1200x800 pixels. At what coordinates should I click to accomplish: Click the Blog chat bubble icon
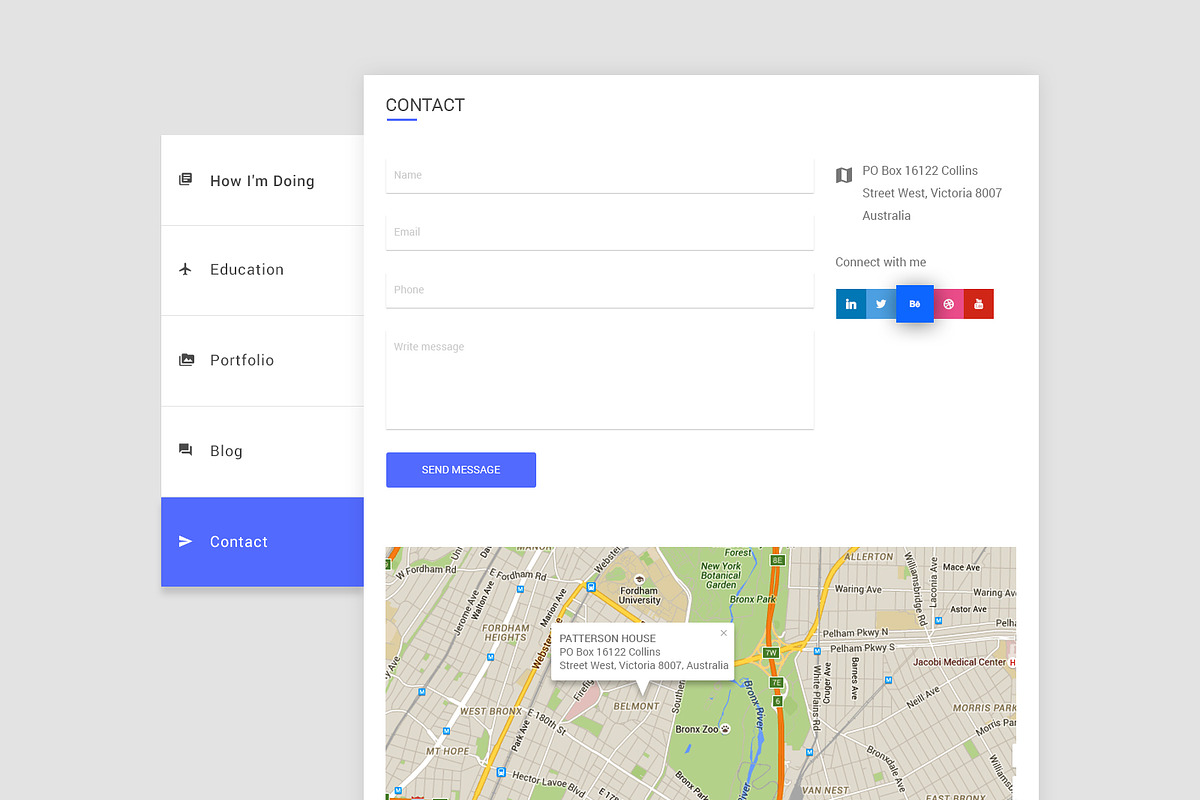pos(185,450)
